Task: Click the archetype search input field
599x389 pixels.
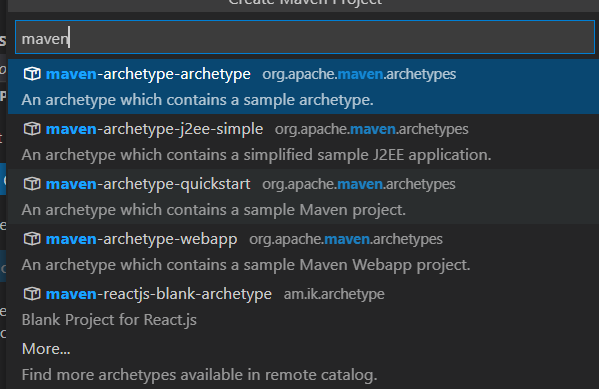Action: (305, 37)
